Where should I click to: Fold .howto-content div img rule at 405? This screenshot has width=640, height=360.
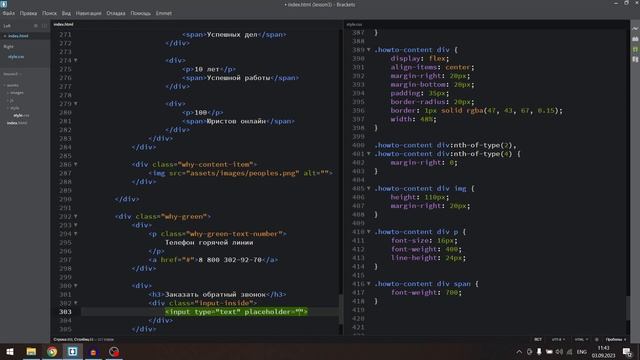click(x=369, y=189)
